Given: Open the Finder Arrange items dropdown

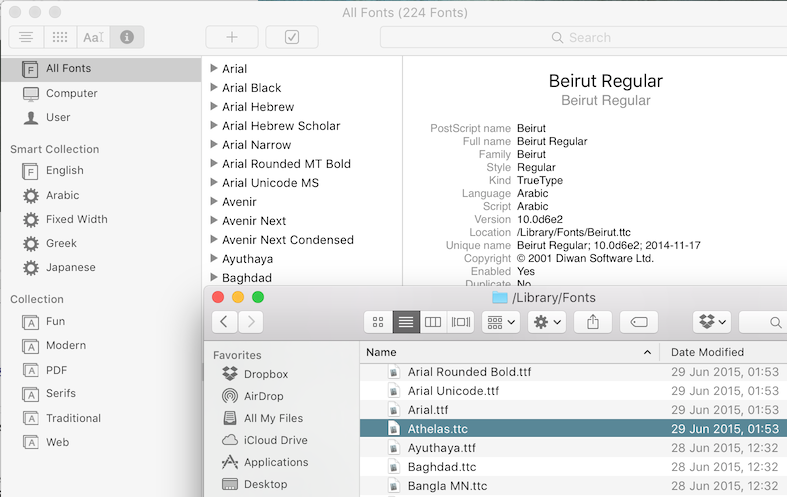Looking at the screenshot, I should pos(500,322).
